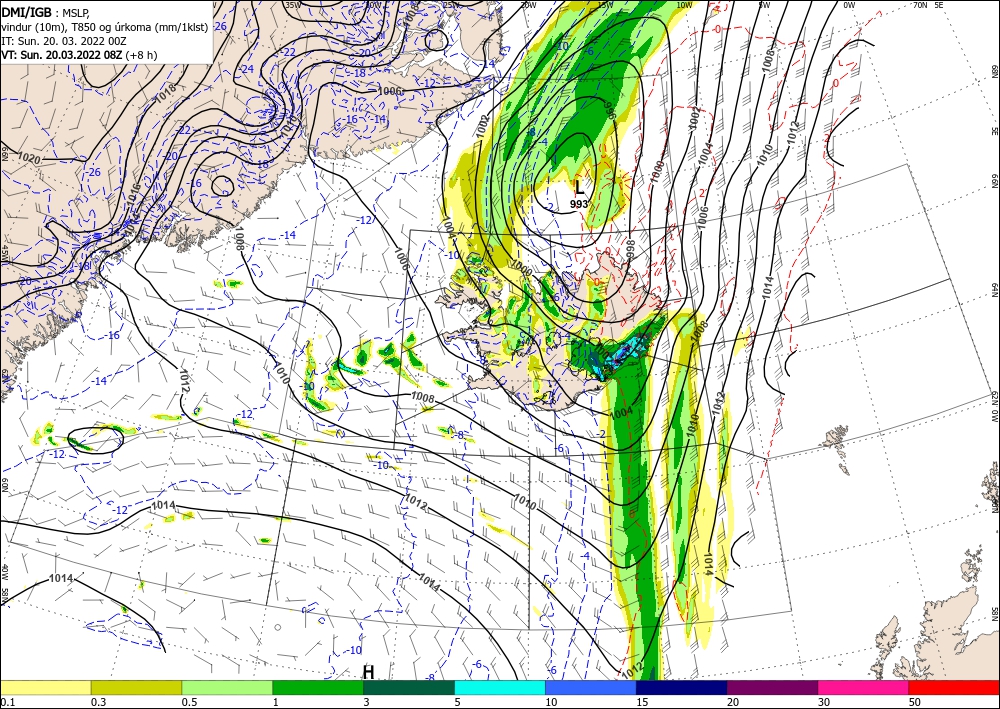
Task: Click the 'L' low-pressure center marker
Action: pos(578,187)
